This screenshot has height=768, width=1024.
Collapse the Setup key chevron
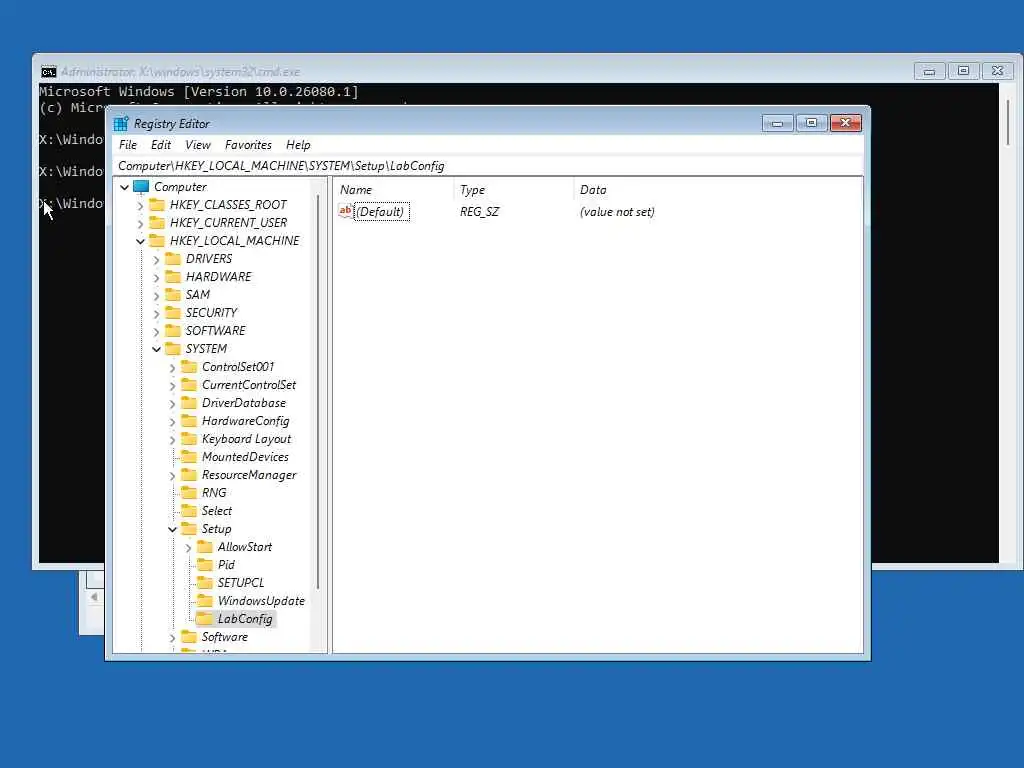[x=172, y=530]
